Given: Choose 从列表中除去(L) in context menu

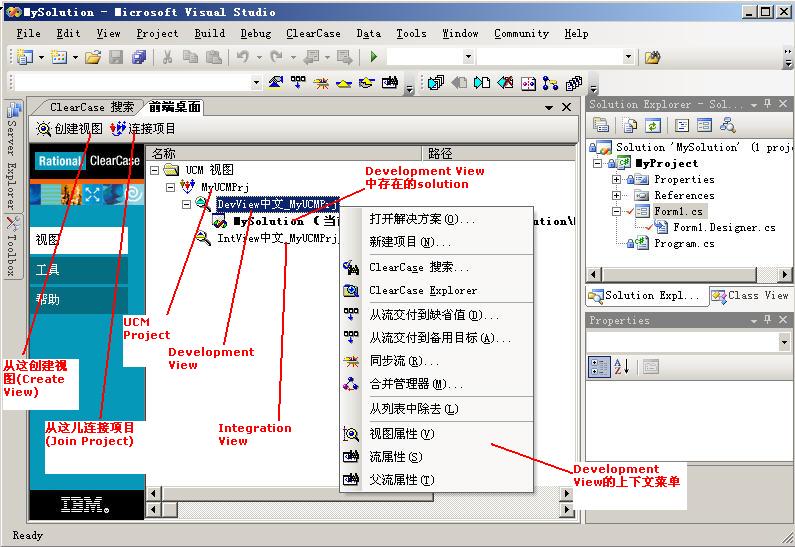Looking at the screenshot, I should click(x=437, y=409).
